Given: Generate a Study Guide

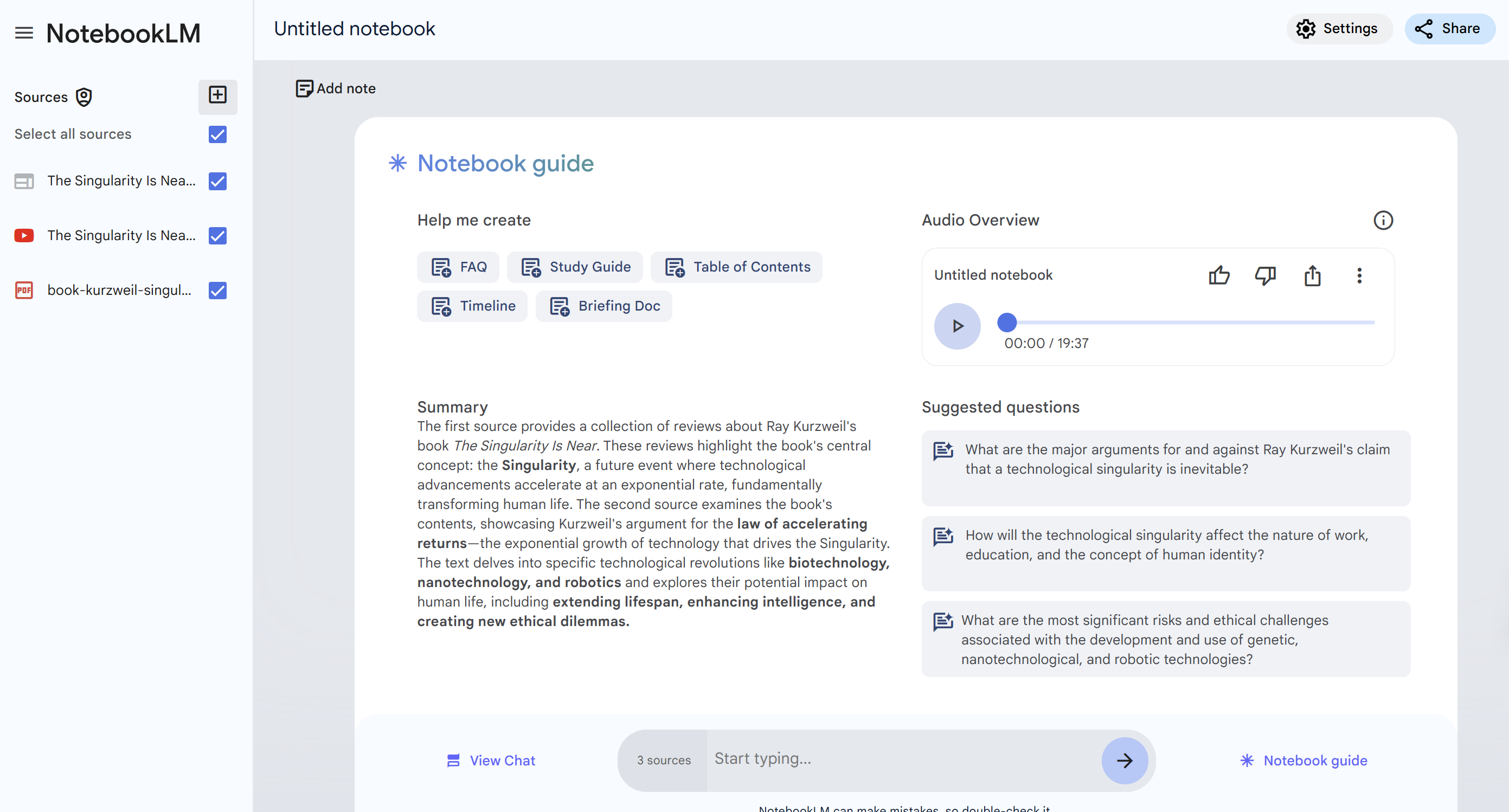Looking at the screenshot, I should point(575,267).
